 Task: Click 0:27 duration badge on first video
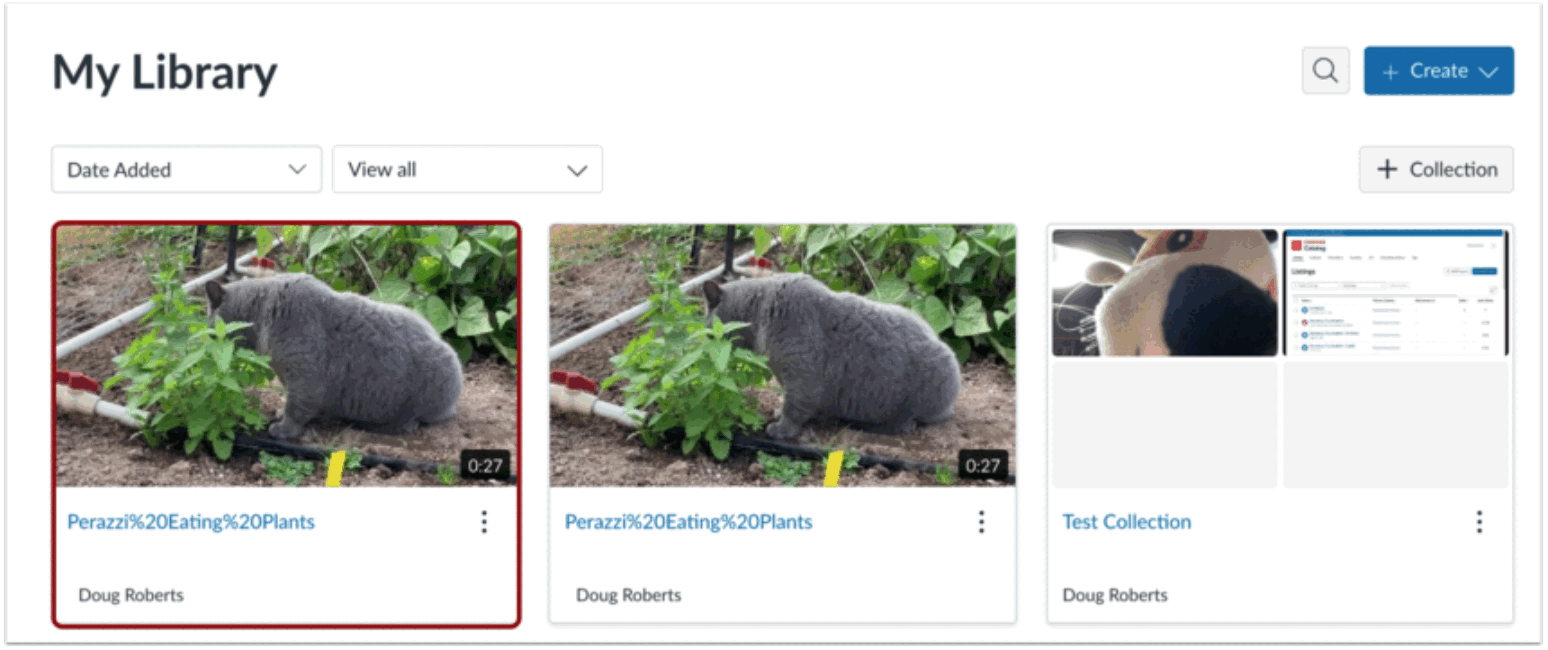click(486, 466)
